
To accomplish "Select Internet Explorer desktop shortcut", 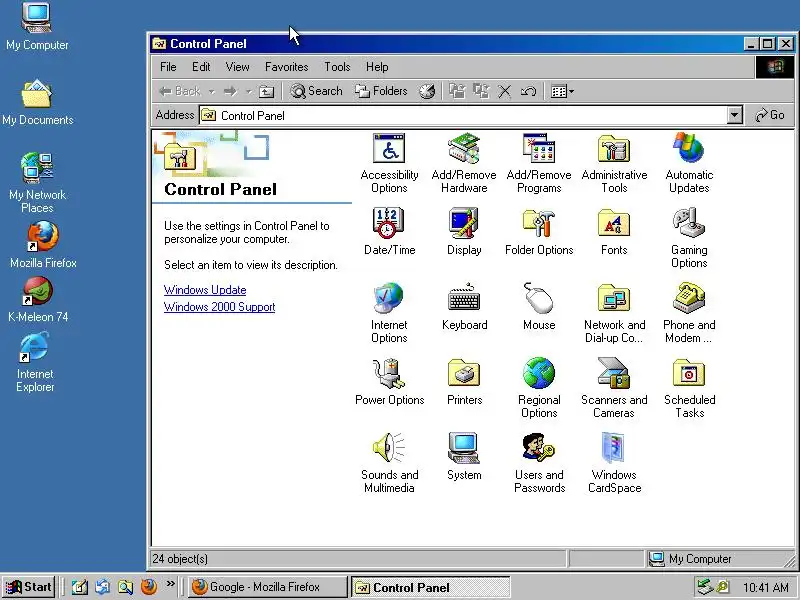I will 35,362.
